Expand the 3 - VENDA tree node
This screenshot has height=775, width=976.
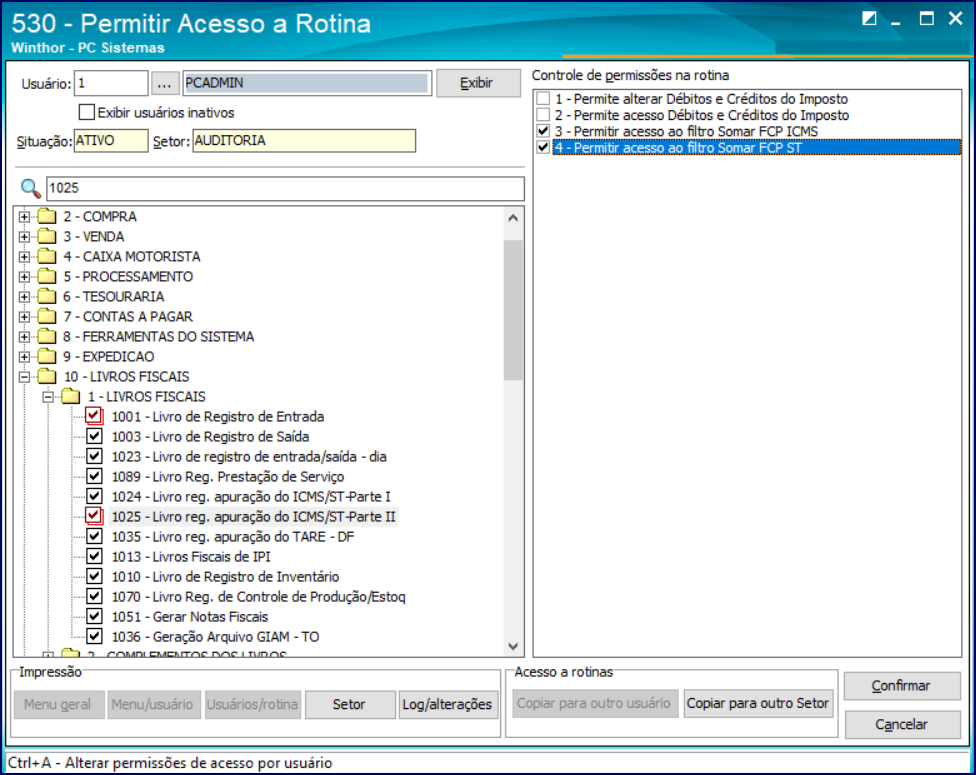click(24, 237)
